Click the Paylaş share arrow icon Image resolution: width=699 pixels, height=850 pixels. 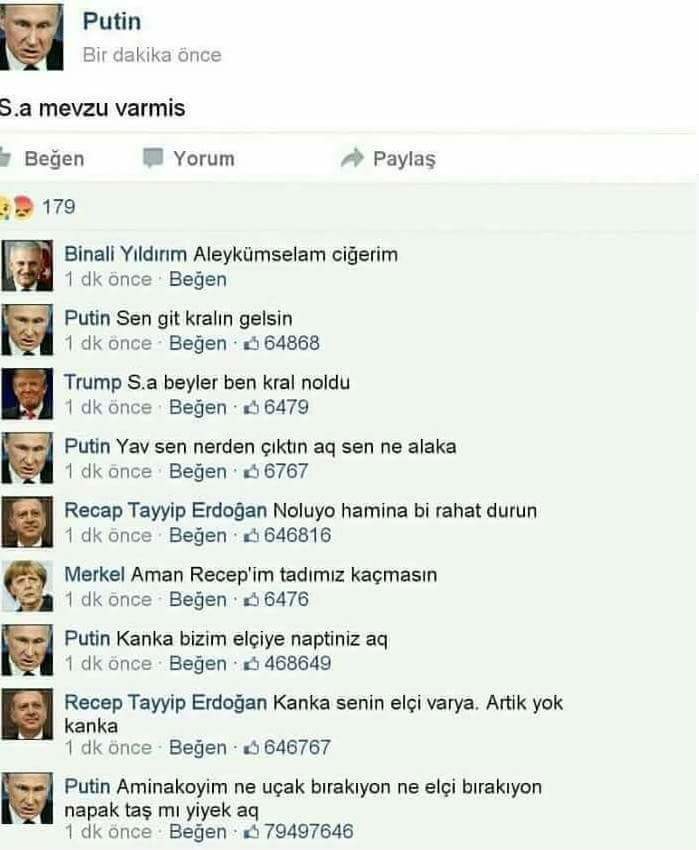[x=352, y=158]
